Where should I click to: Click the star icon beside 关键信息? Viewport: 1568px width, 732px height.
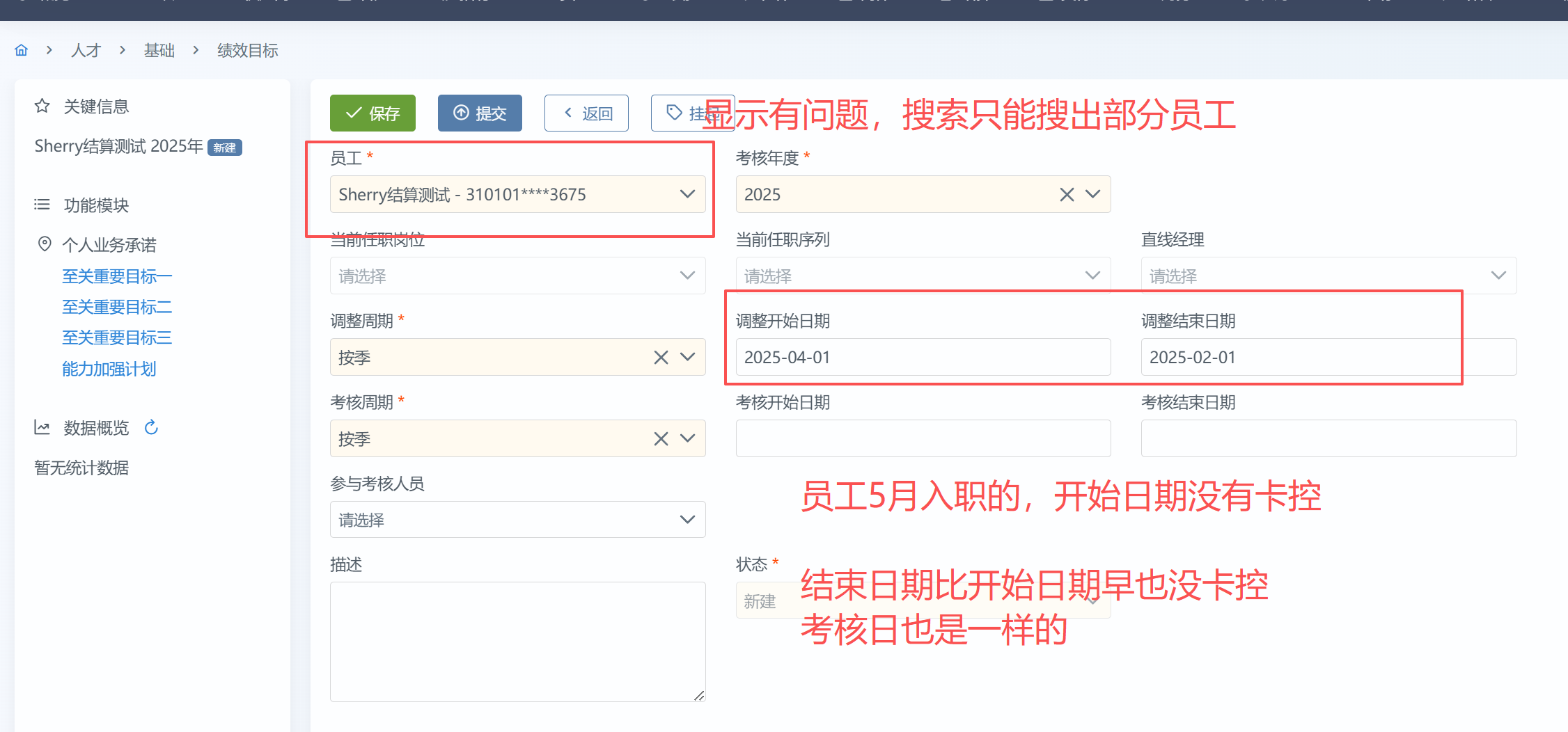[42, 106]
